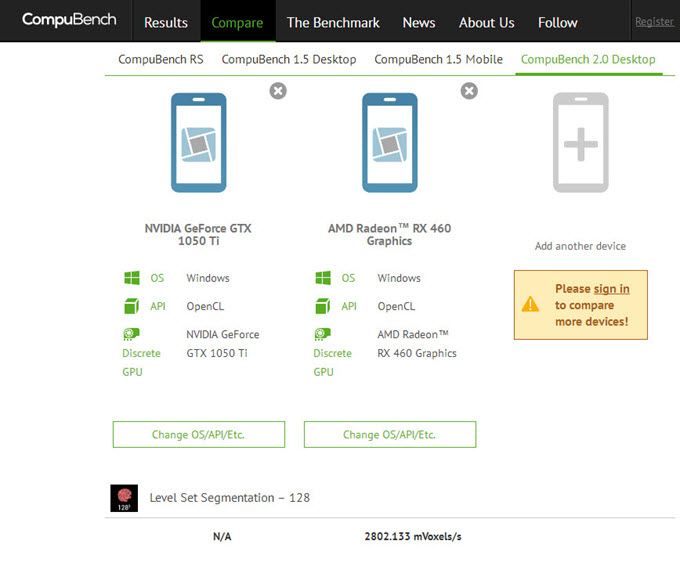Click Add another device text

tap(580, 246)
